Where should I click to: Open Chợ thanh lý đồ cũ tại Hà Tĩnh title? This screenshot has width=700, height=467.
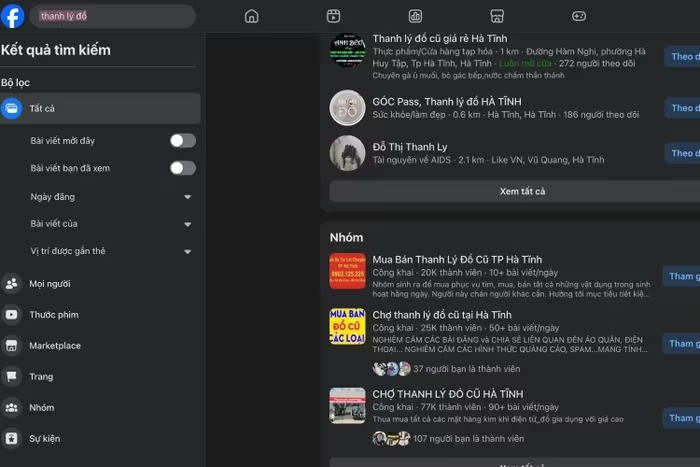[442, 315]
